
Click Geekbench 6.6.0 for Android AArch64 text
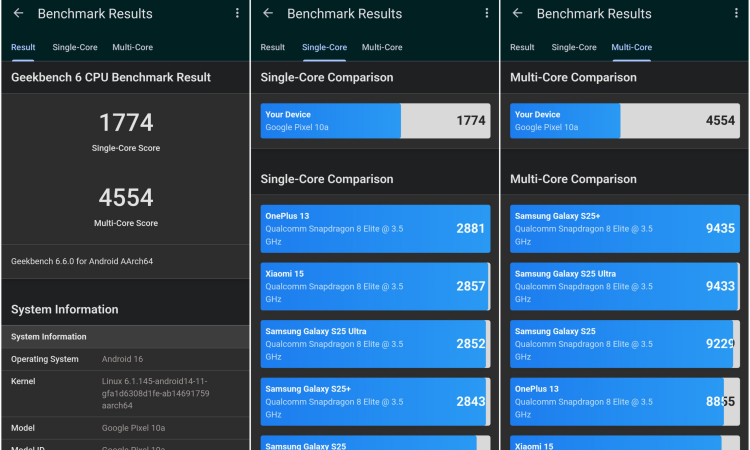point(82,261)
